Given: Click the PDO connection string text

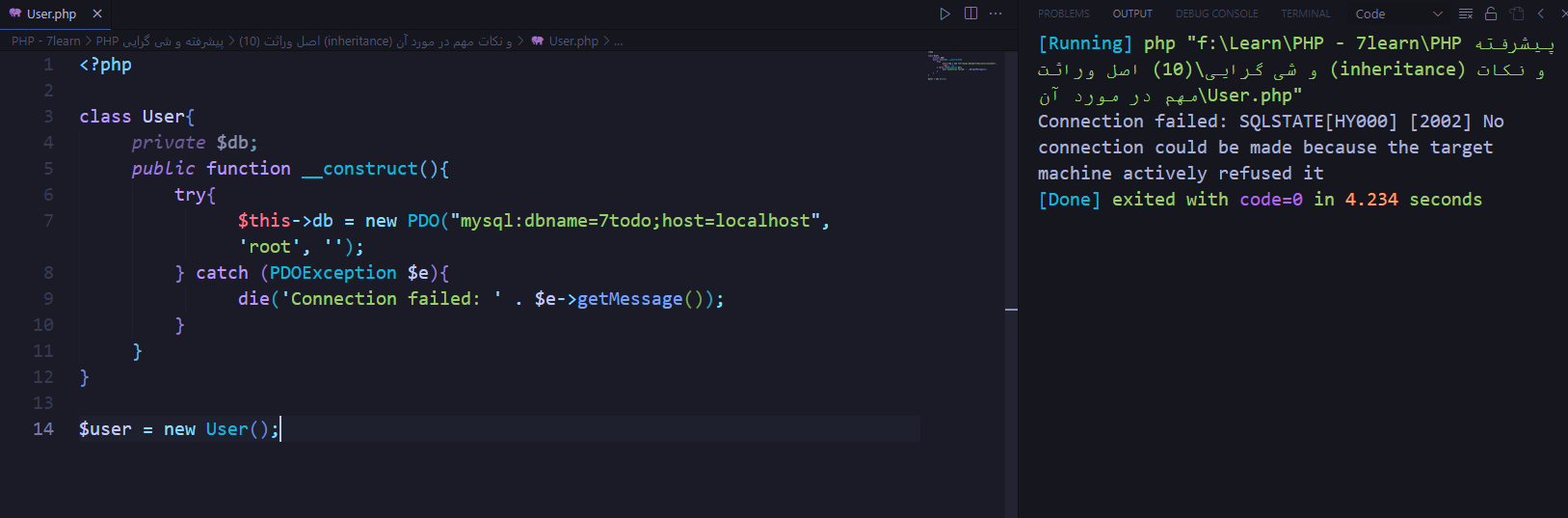Looking at the screenshot, I should (x=635, y=220).
